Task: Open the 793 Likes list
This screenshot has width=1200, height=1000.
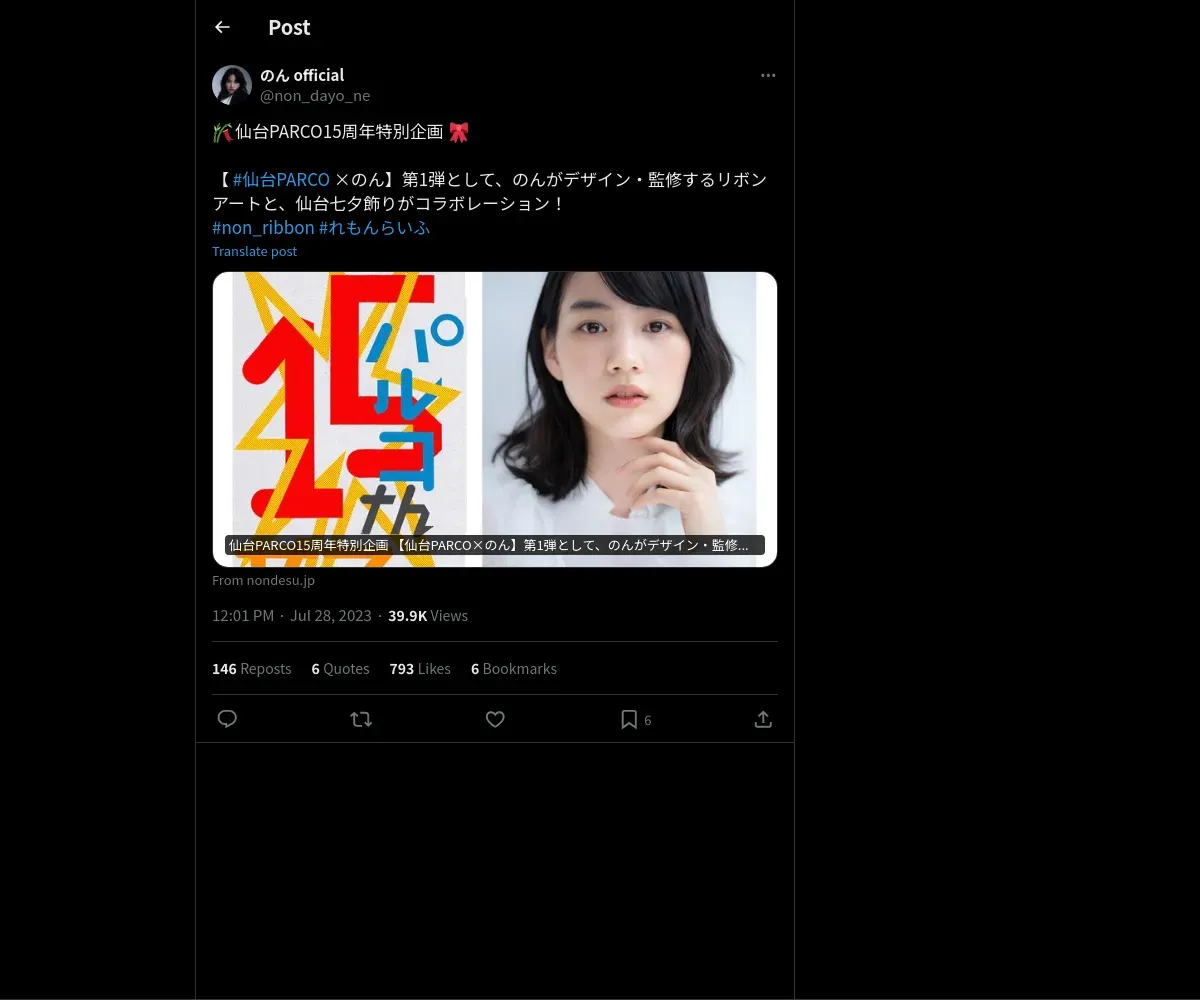Action: coord(420,669)
